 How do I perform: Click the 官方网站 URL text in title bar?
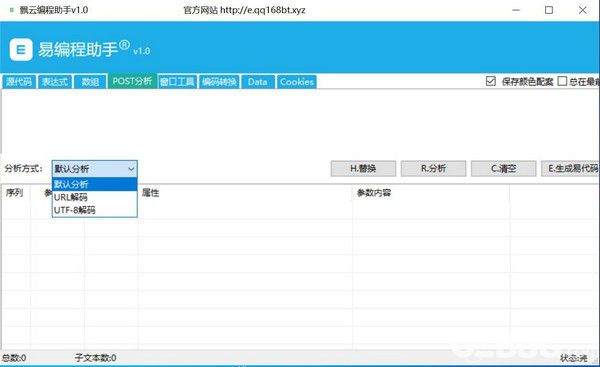point(244,10)
